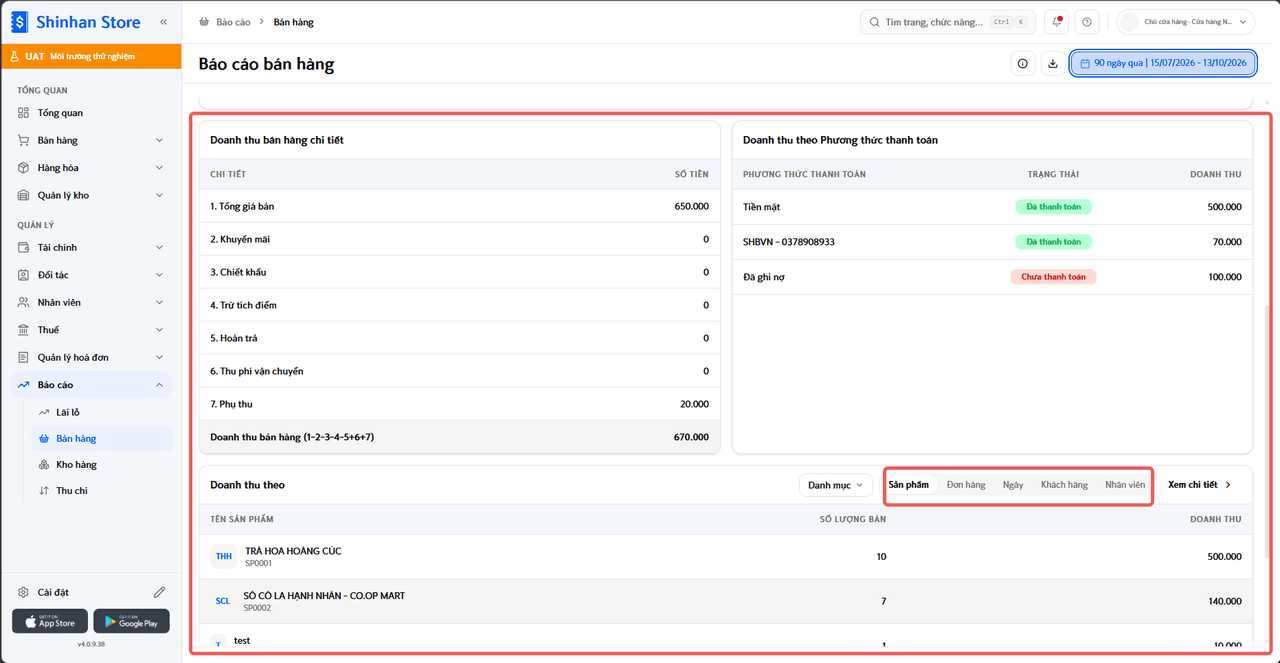
Task: Show report info via the circled-i icon
Action: coord(1022,64)
